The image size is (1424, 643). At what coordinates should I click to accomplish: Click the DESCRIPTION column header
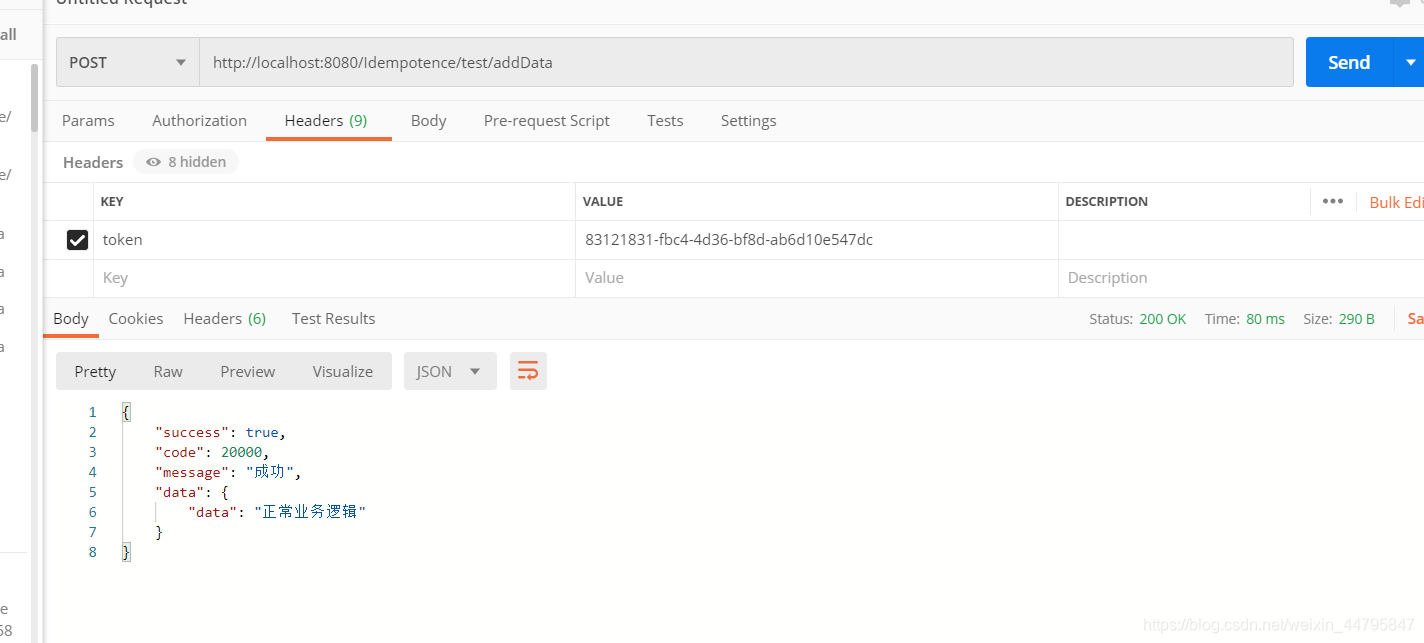click(1106, 201)
